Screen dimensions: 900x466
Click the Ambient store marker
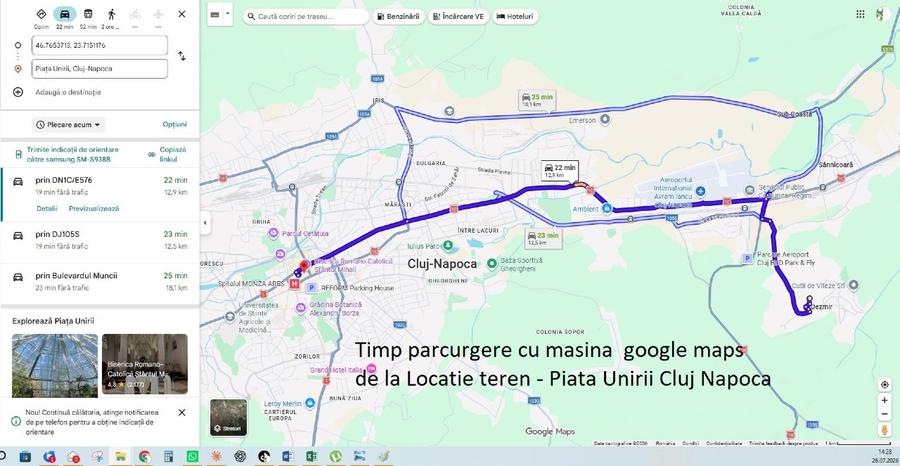(x=607, y=208)
